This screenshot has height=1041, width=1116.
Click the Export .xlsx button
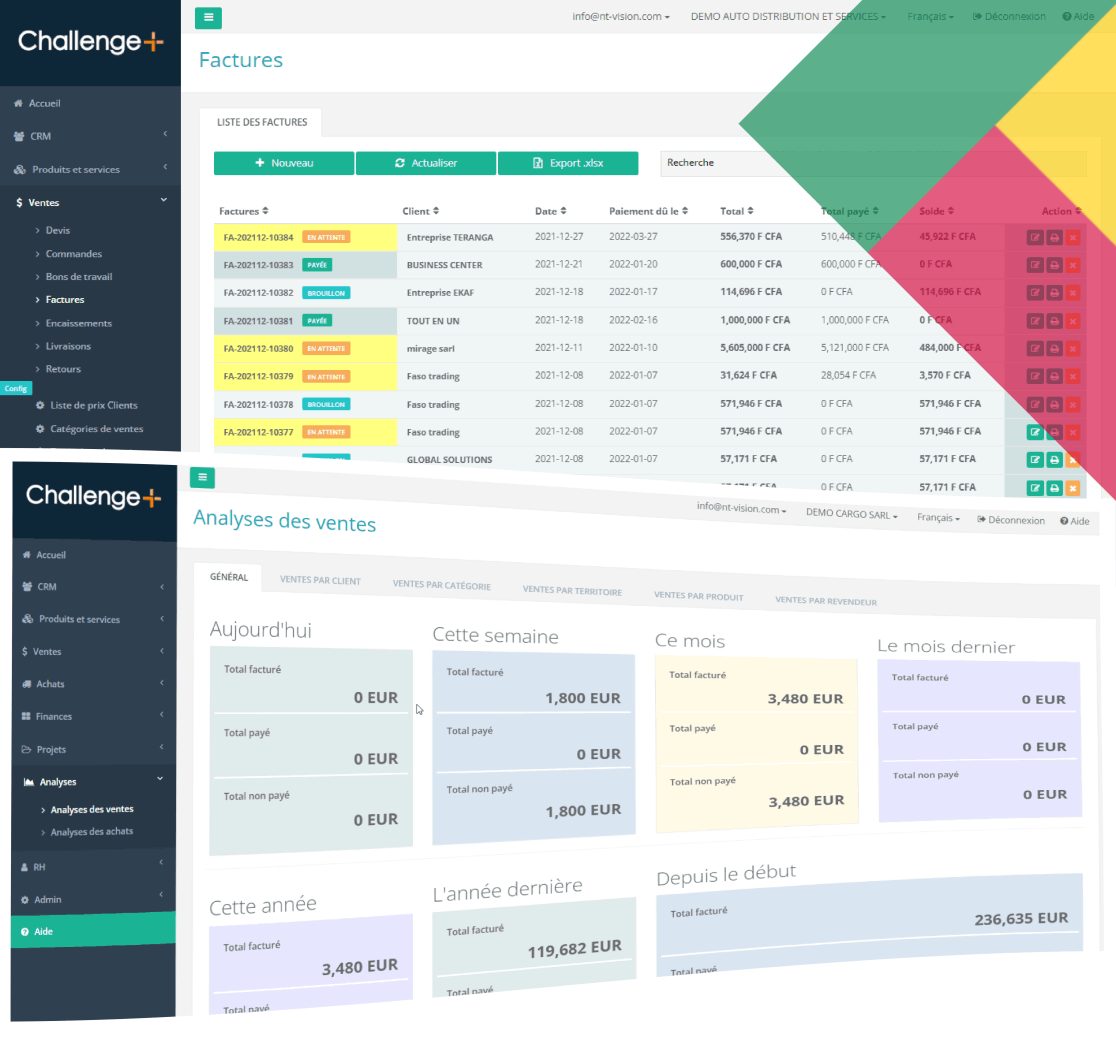568,163
